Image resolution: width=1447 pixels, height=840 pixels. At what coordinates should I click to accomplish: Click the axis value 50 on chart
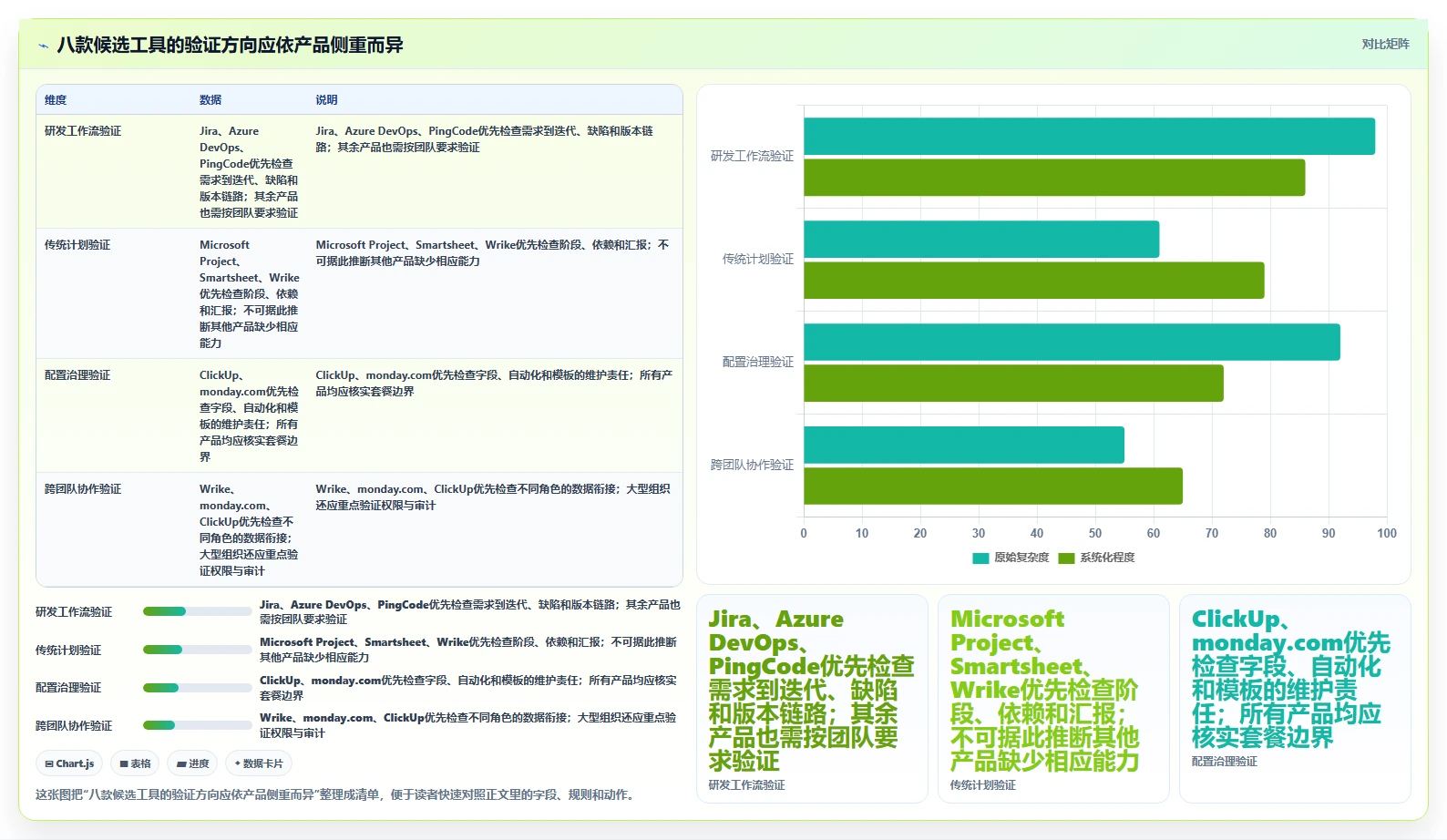point(1095,534)
